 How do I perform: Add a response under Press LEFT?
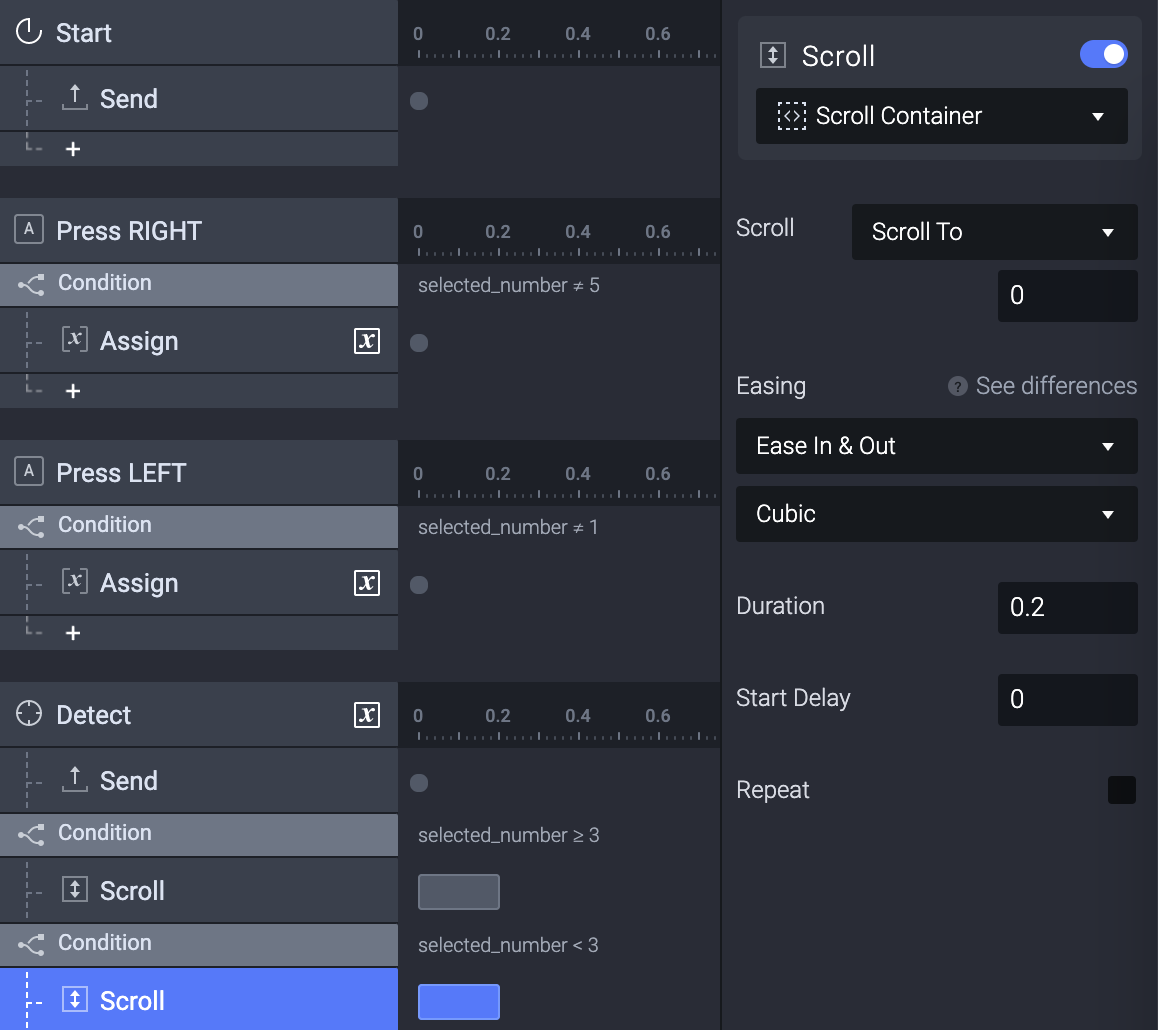coord(72,634)
